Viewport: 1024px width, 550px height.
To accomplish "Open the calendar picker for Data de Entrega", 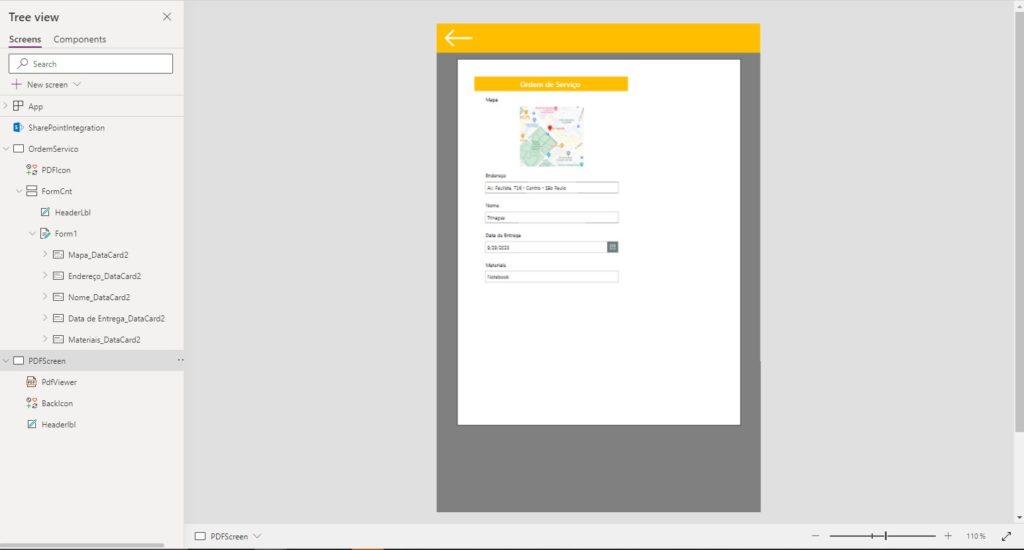I will pyautogui.click(x=613, y=247).
